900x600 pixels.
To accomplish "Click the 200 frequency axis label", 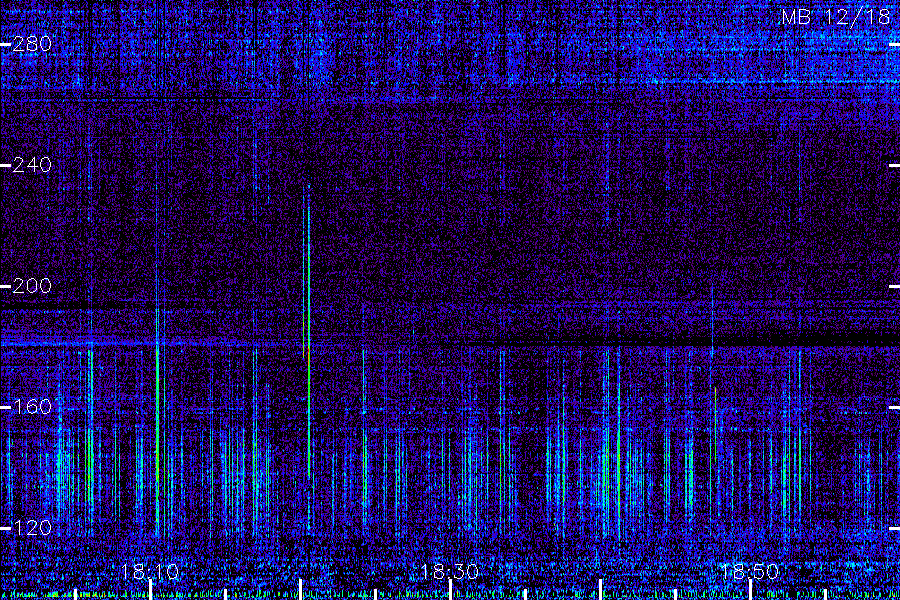I will tap(32, 286).
